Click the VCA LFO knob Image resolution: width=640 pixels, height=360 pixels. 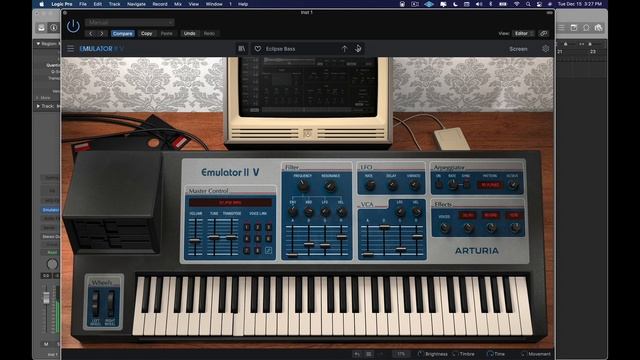400,211
